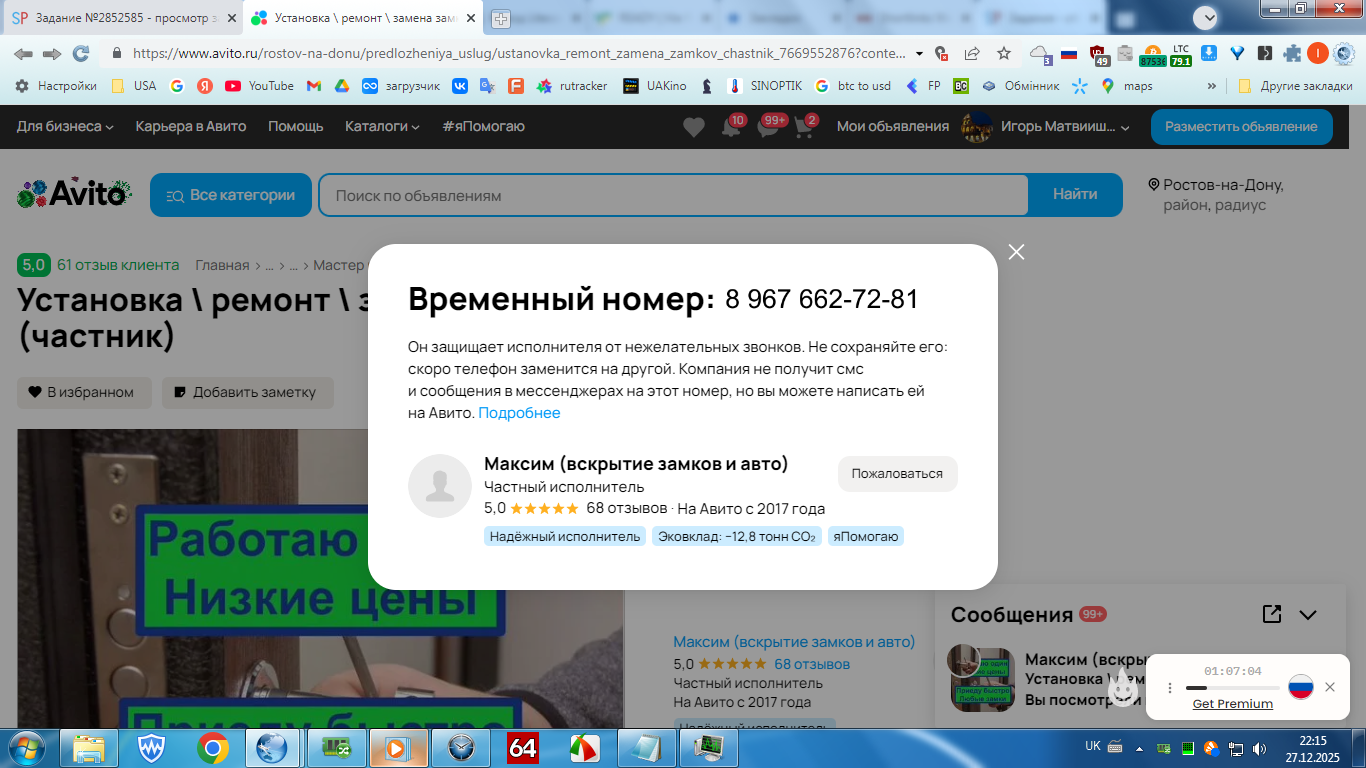Open Максим chat thumbnail in Сообщения

[x=981, y=677]
